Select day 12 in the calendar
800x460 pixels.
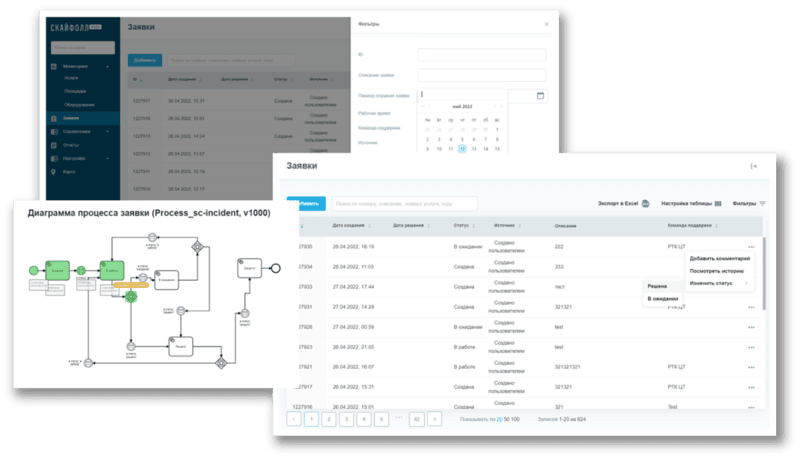pos(462,149)
